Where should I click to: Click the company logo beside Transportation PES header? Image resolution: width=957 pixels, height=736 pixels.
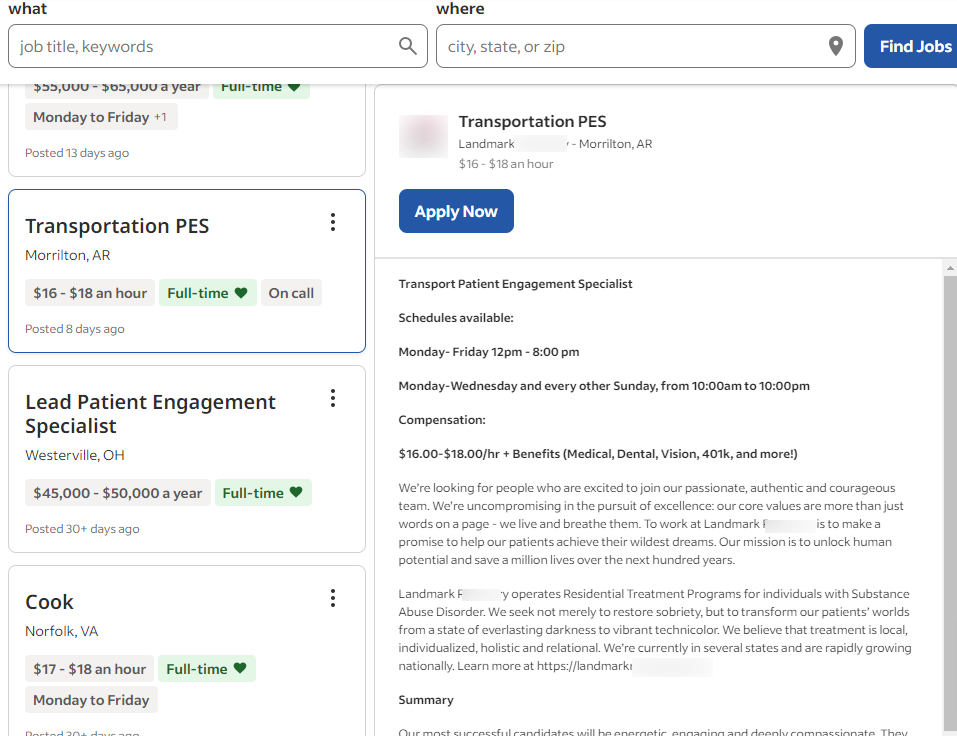coord(423,137)
